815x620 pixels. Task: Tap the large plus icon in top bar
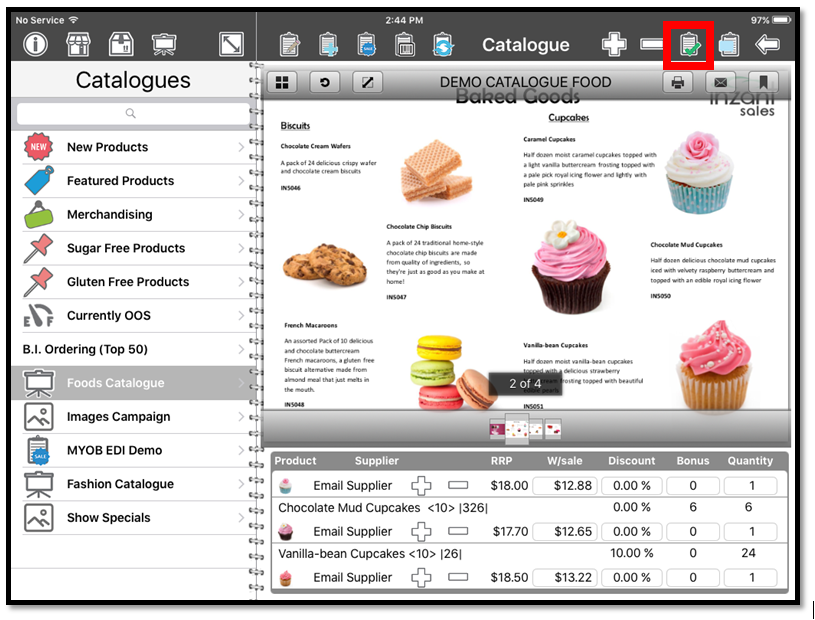coord(614,45)
